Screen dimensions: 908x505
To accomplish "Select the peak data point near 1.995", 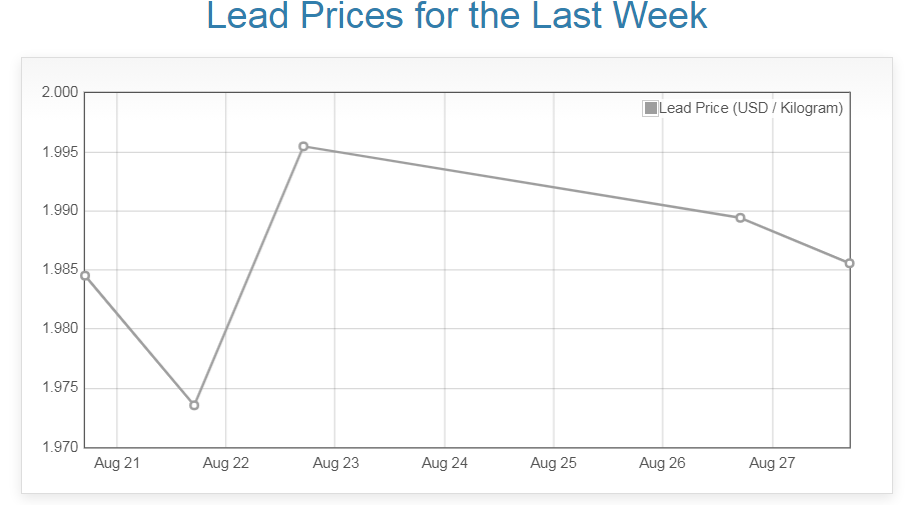I will (303, 147).
